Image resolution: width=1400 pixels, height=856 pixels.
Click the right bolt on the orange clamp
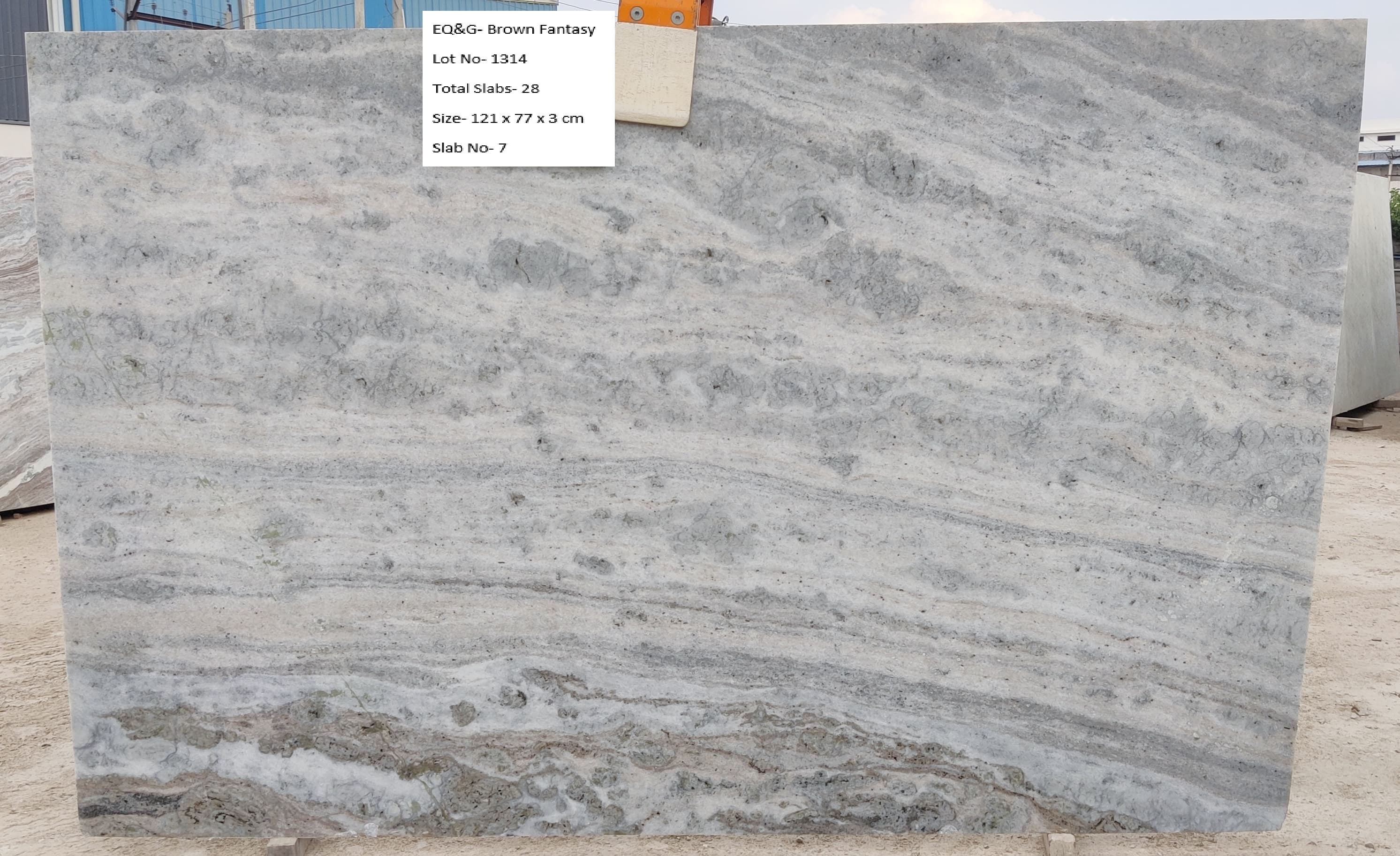click(x=677, y=18)
